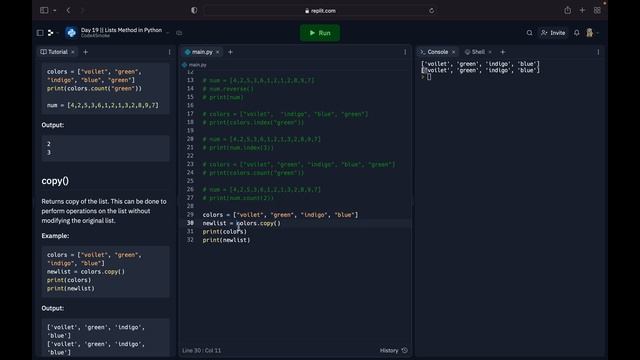Reload the page with the refresh icon

431,11
